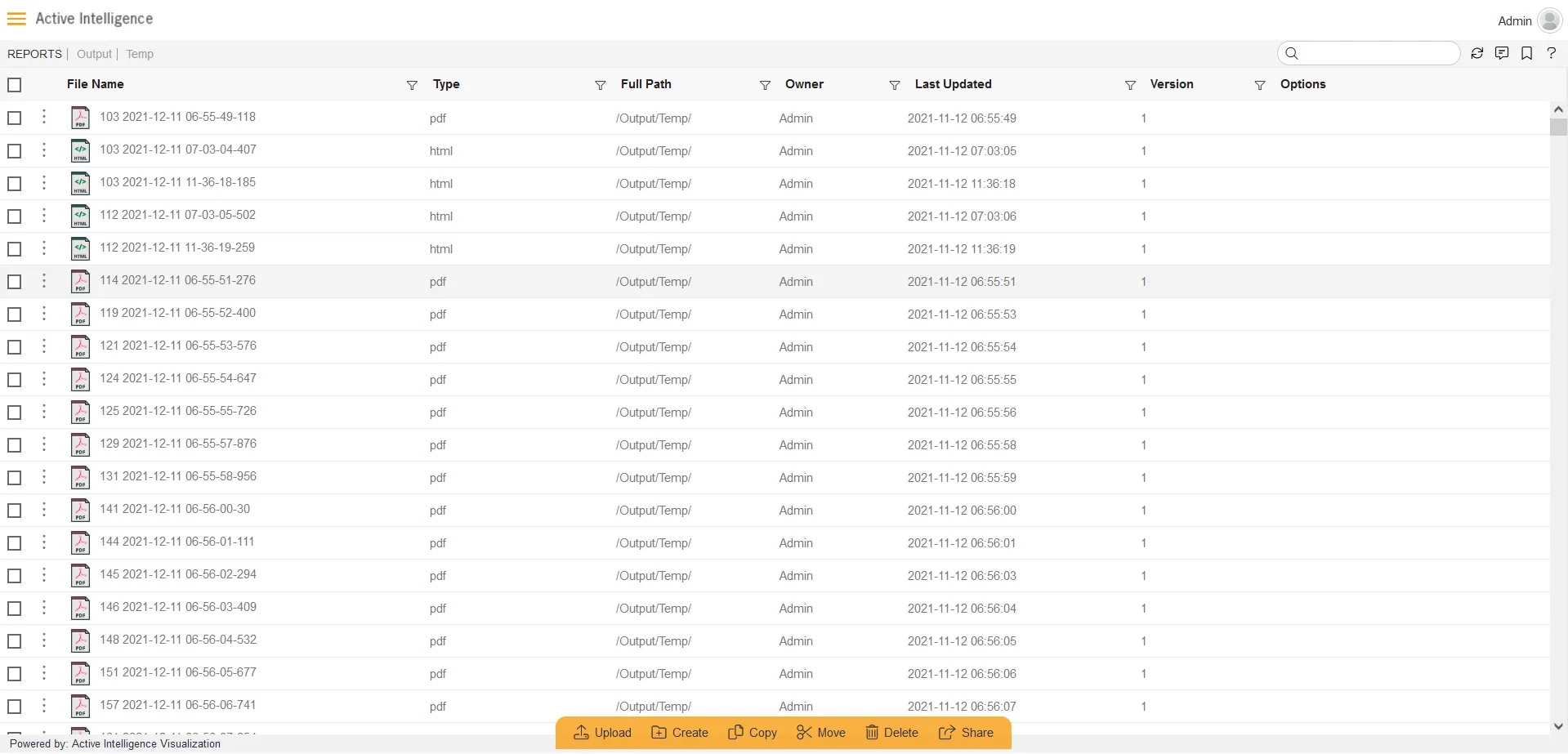Open options menu for 146 2021-12-11 06-56-03-409

(44, 607)
